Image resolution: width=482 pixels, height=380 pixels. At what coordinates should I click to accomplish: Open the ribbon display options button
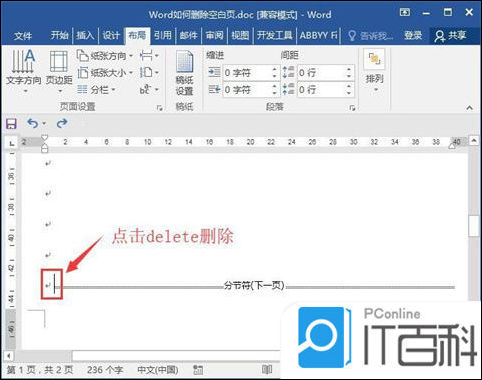point(405,13)
